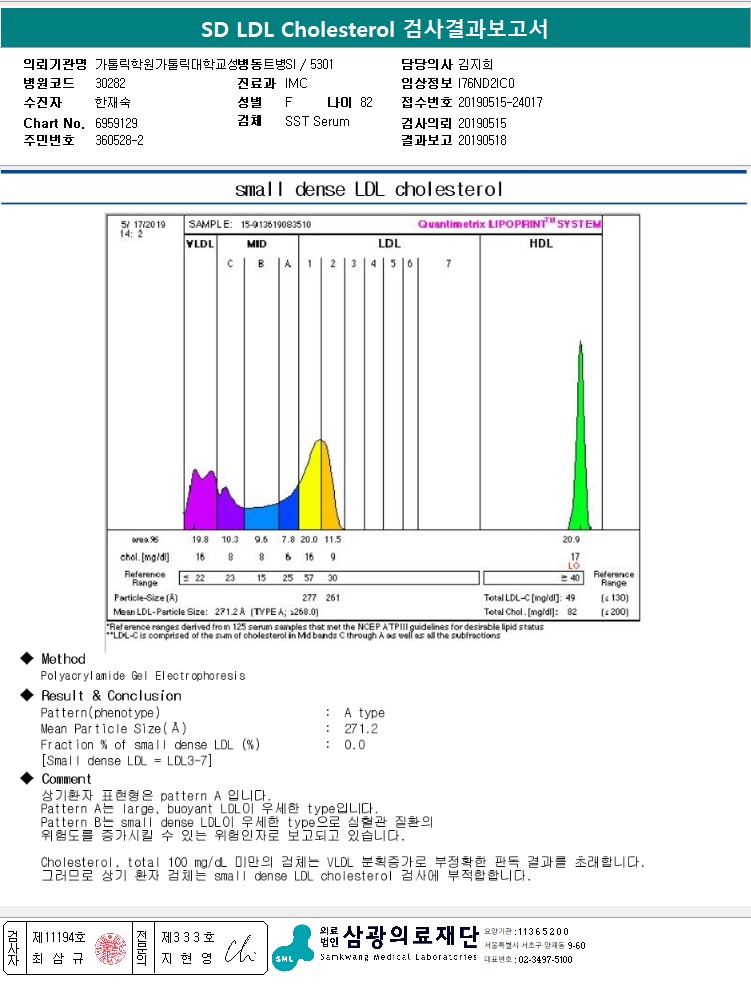
Task: Click the 삼광의료재단 foundation name
Action: [411, 936]
